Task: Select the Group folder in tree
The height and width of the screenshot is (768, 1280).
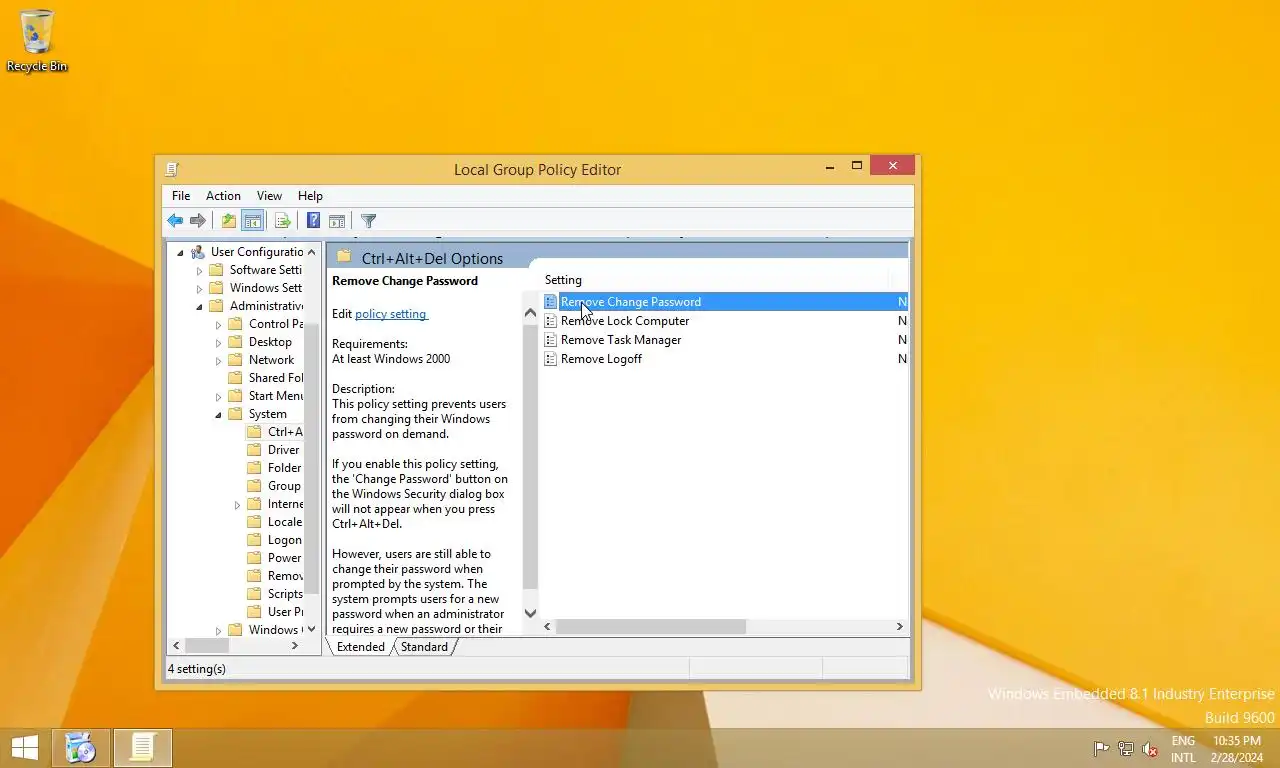Action: (x=284, y=486)
